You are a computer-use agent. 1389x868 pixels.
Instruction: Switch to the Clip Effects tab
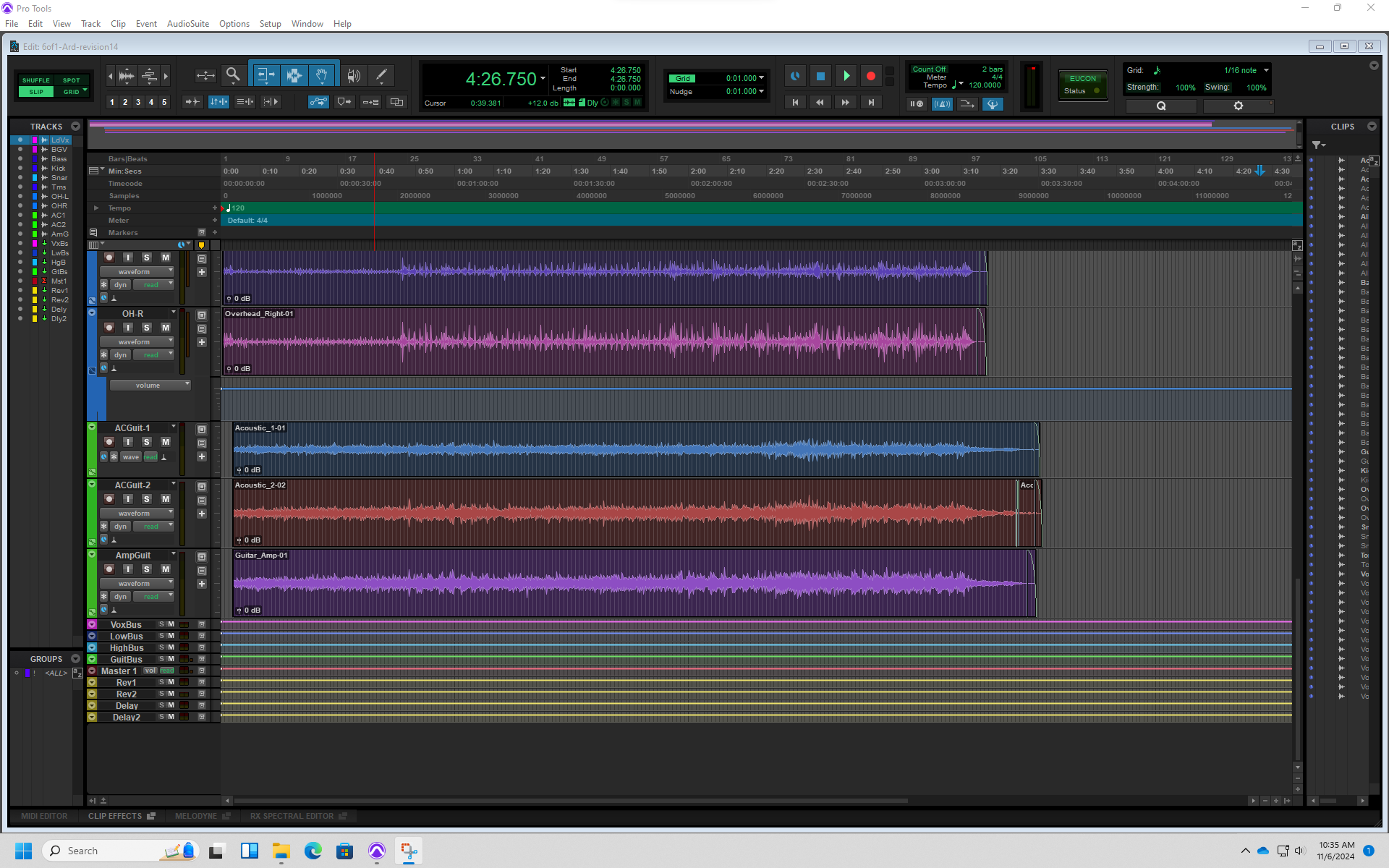[115, 816]
